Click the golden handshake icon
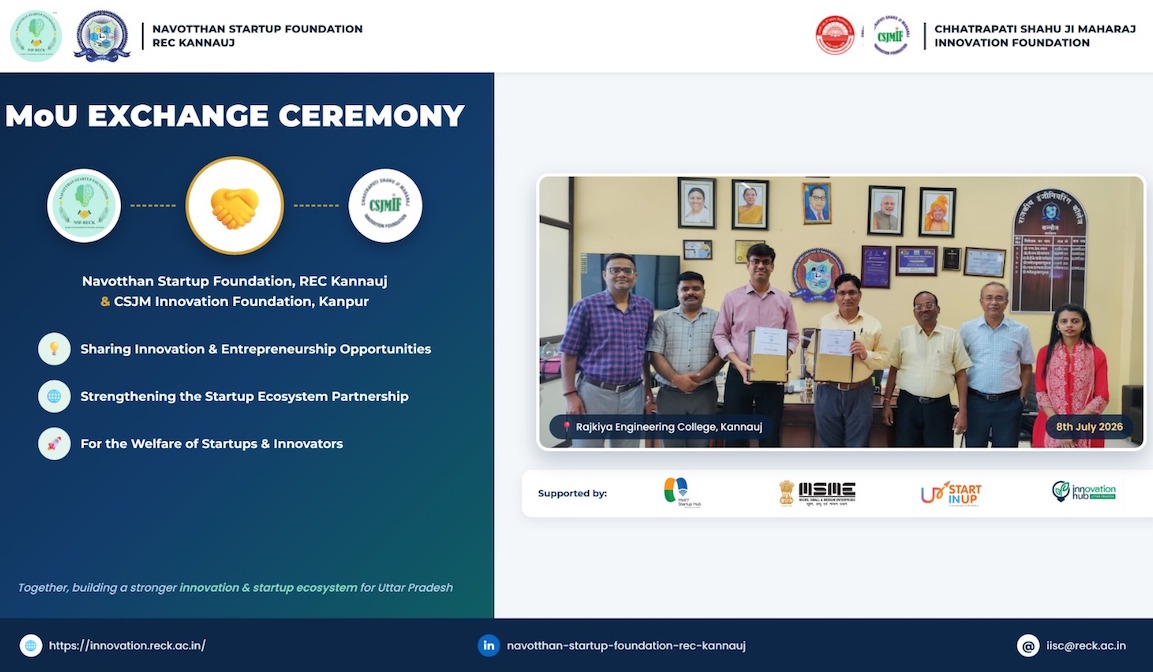The width and height of the screenshot is (1153, 672). [235, 206]
